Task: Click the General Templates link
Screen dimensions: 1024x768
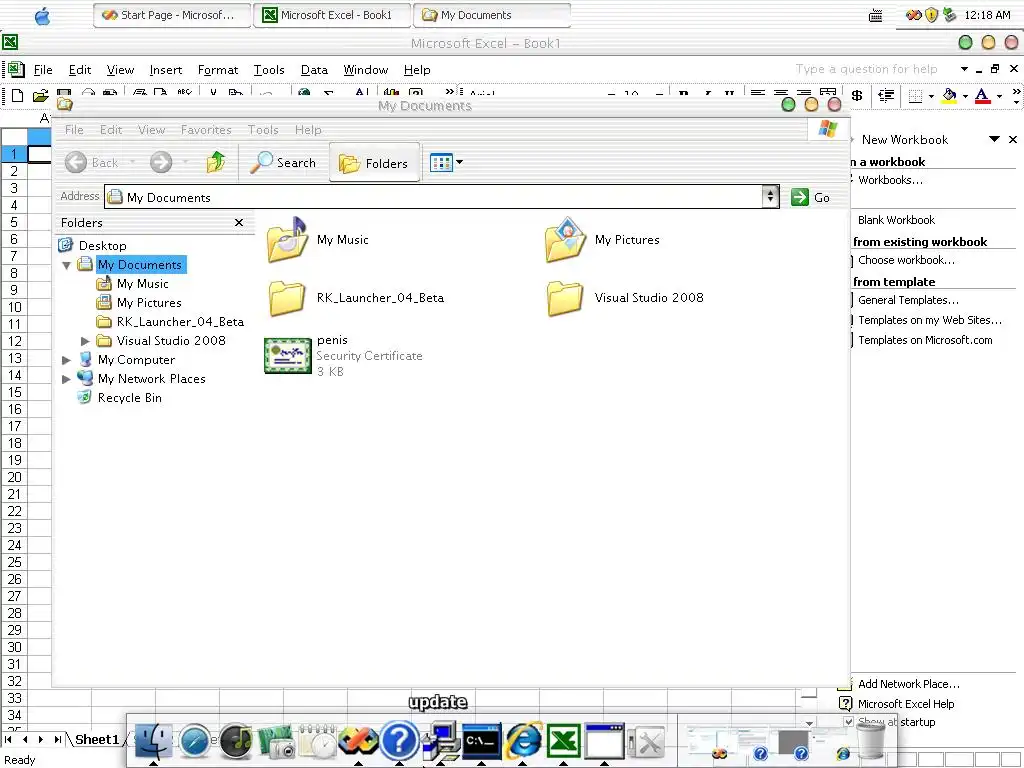Action: tap(908, 300)
